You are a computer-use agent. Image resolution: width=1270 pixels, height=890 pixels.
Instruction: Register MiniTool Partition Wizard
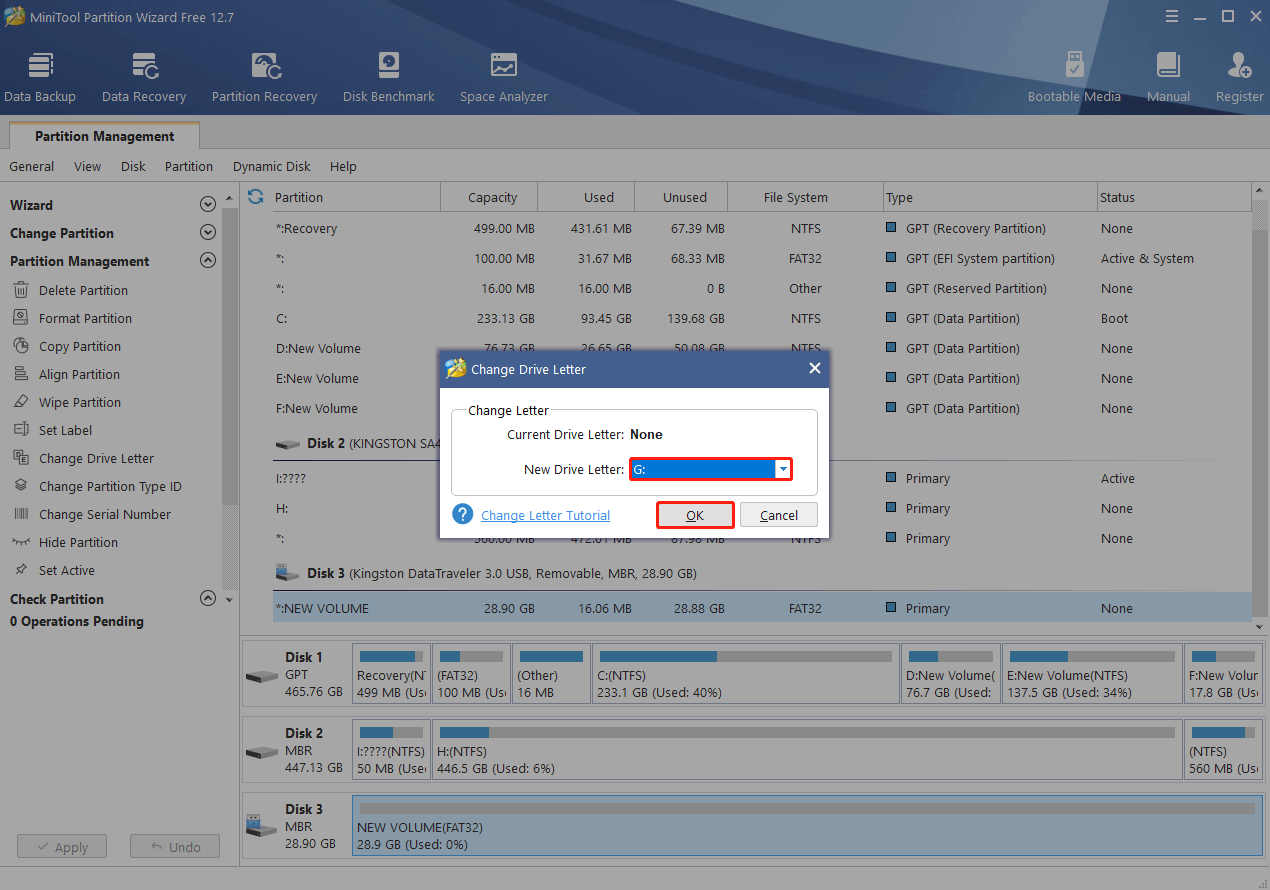(x=1239, y=75)
